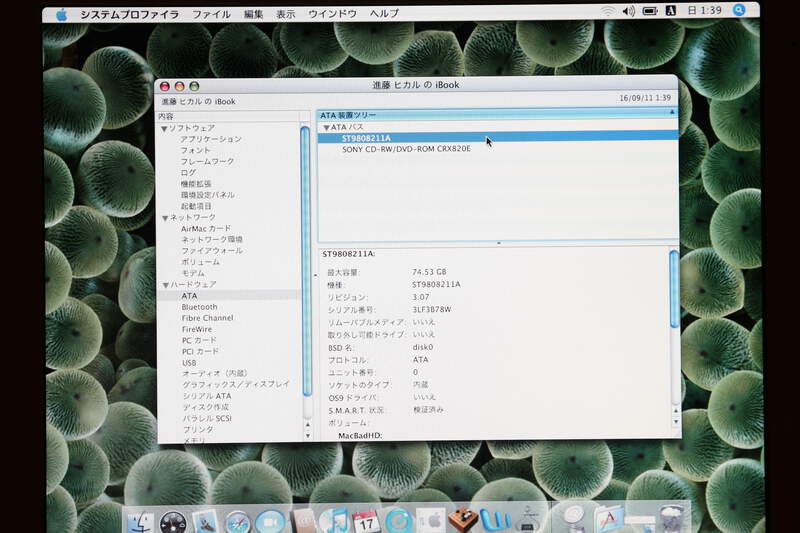Click the sidebar scrollbar thumb

point(306,261)
